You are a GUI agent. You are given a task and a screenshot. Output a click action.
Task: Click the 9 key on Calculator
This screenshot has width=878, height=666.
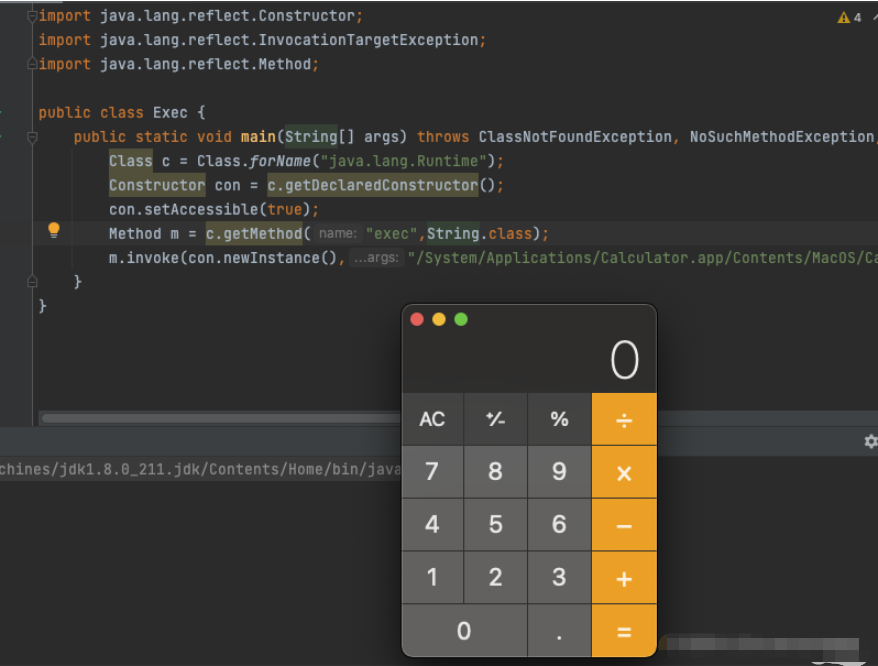pos(559,472)
